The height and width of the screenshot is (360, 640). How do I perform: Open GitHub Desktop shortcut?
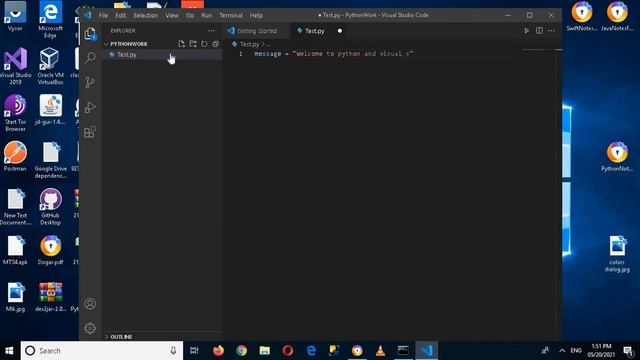(x=51, y=207)
